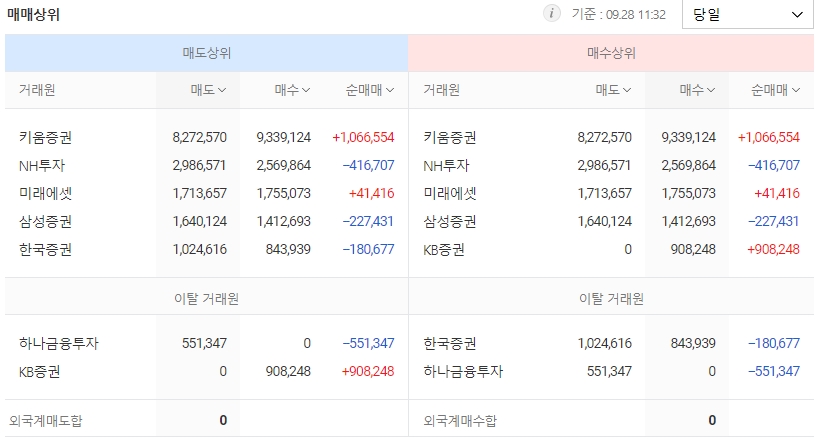Click the info icon next to 기준 time

pyautogui.click(x=551, y=13)
